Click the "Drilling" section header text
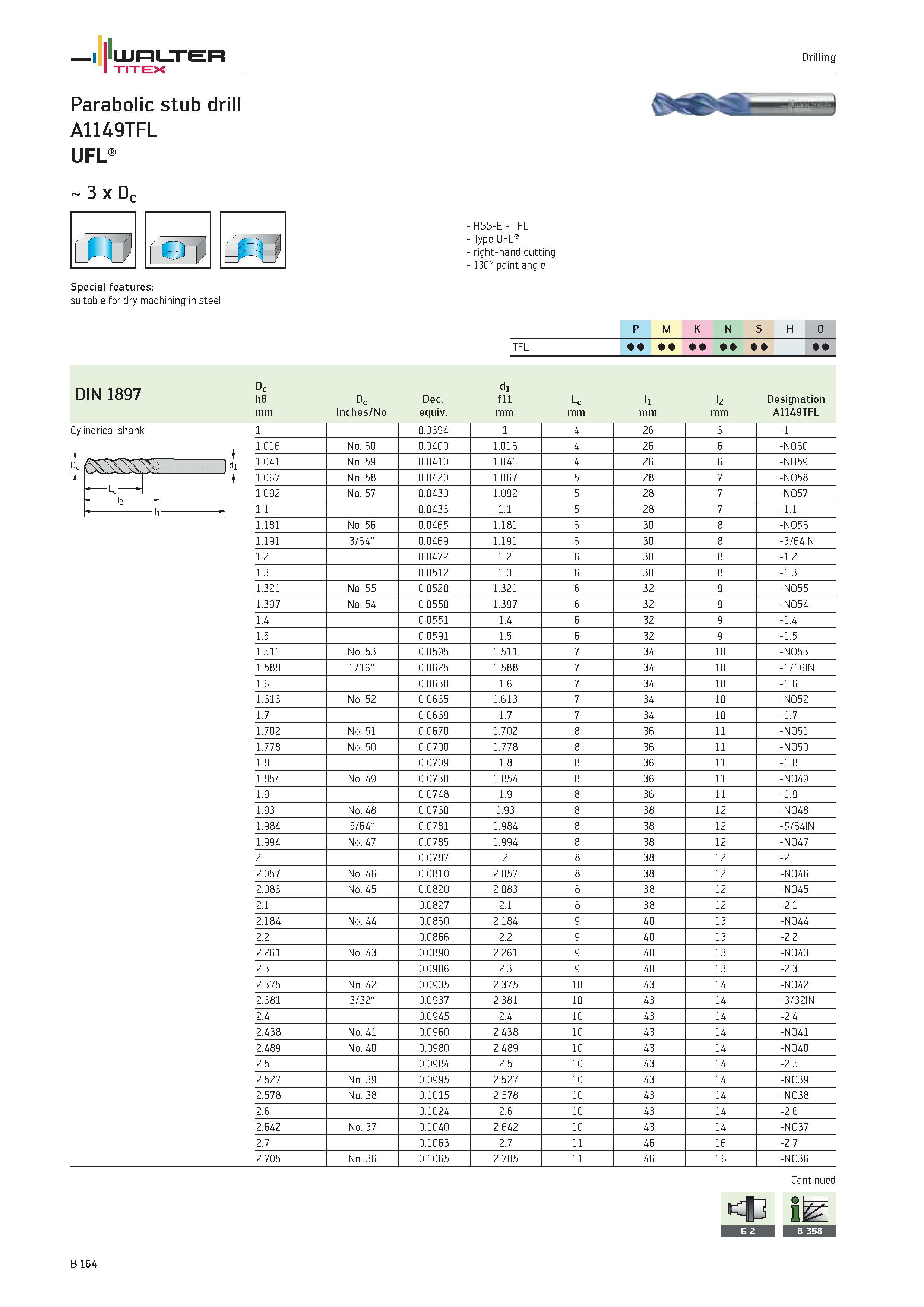Image resolution: width=924 pixels, height=1307 pixels. pos(818,57)
